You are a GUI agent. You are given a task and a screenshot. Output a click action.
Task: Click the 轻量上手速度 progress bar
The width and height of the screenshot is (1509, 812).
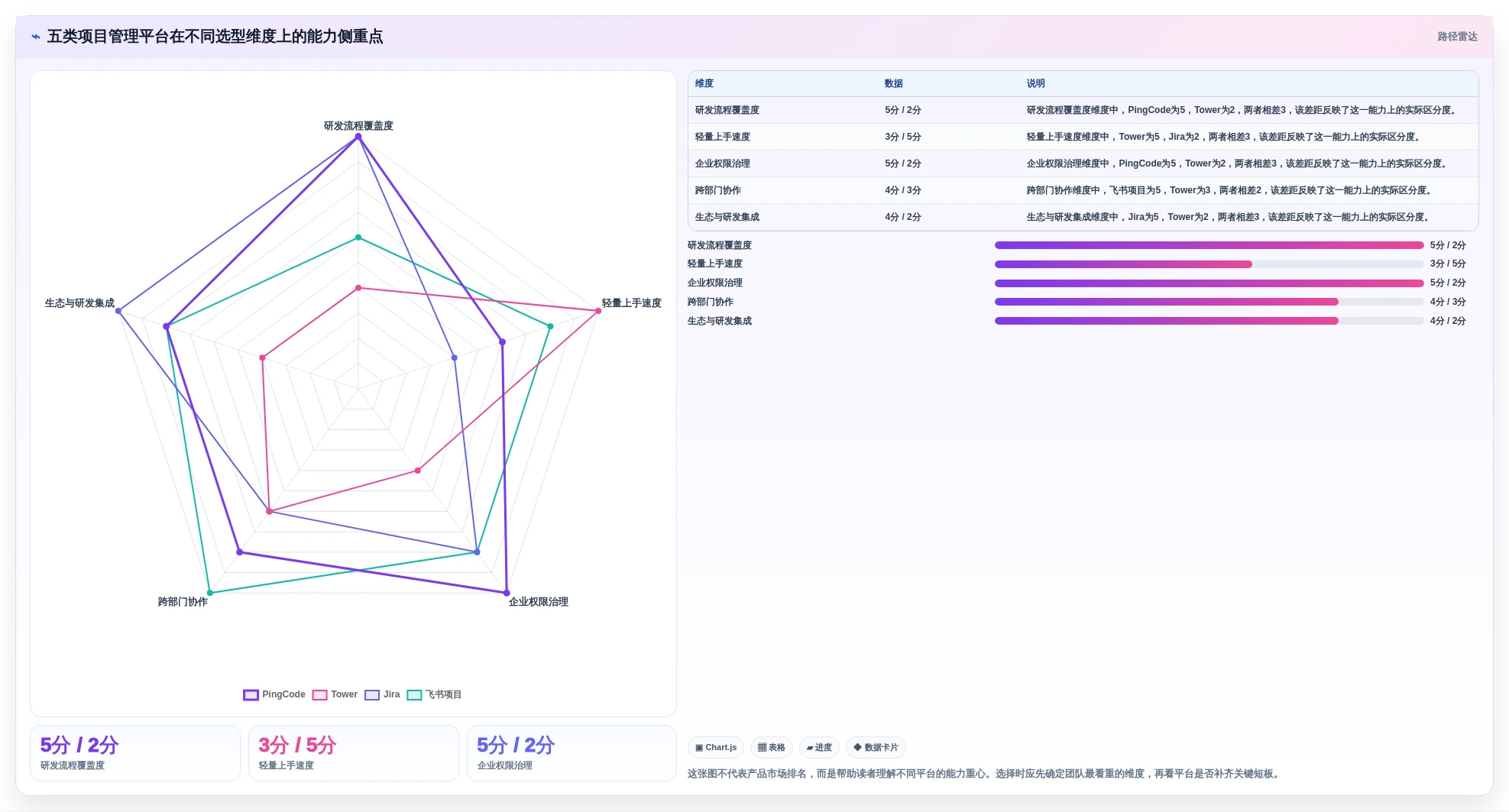point(1209,264)
